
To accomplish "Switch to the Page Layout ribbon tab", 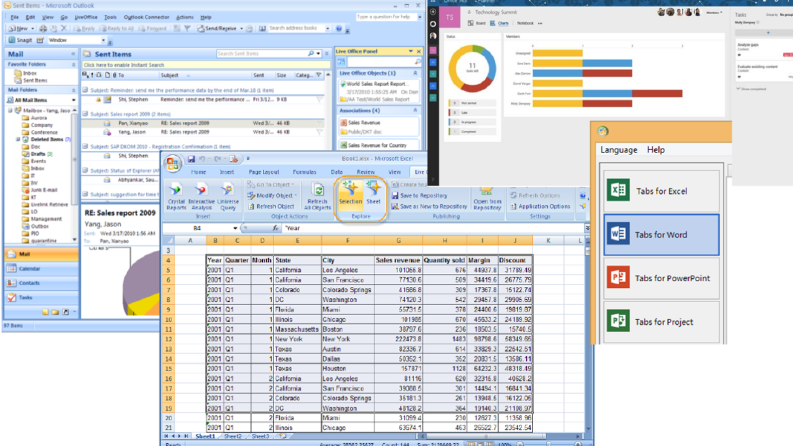I will click(263, 172).
